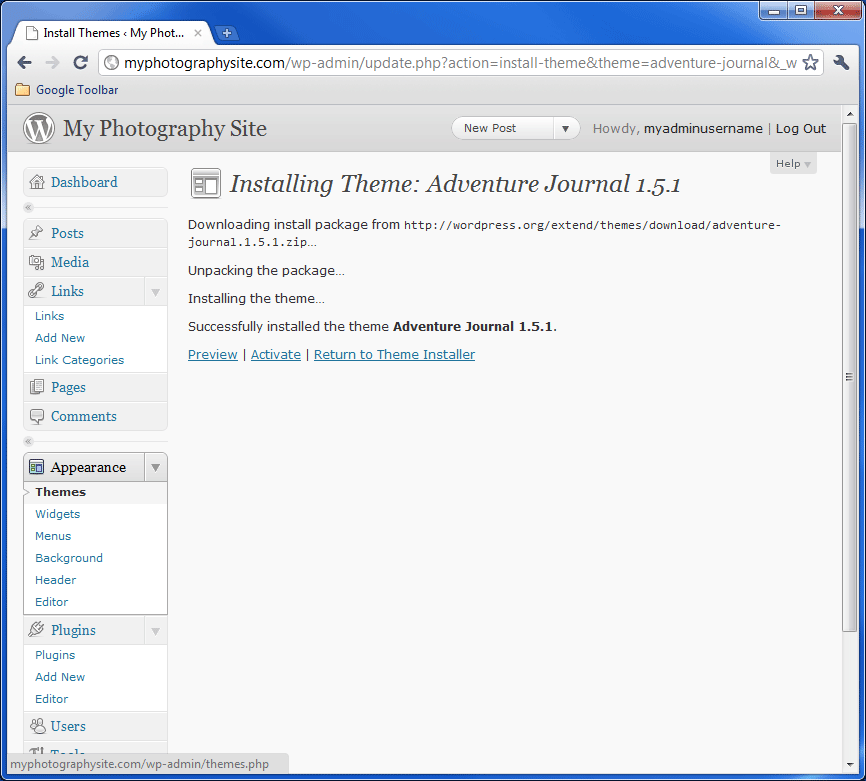Open Background under Appearance
Viewport: 866px width, 781px height.
[69, 558]
